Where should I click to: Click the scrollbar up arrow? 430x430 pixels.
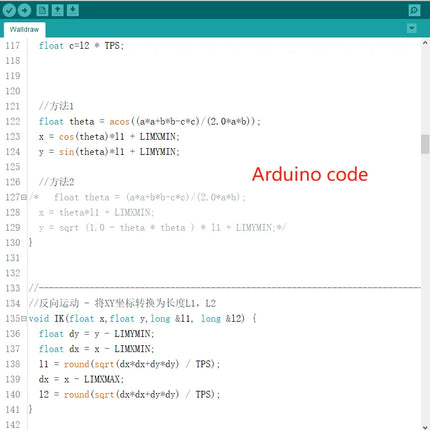(x=425, y=43)
